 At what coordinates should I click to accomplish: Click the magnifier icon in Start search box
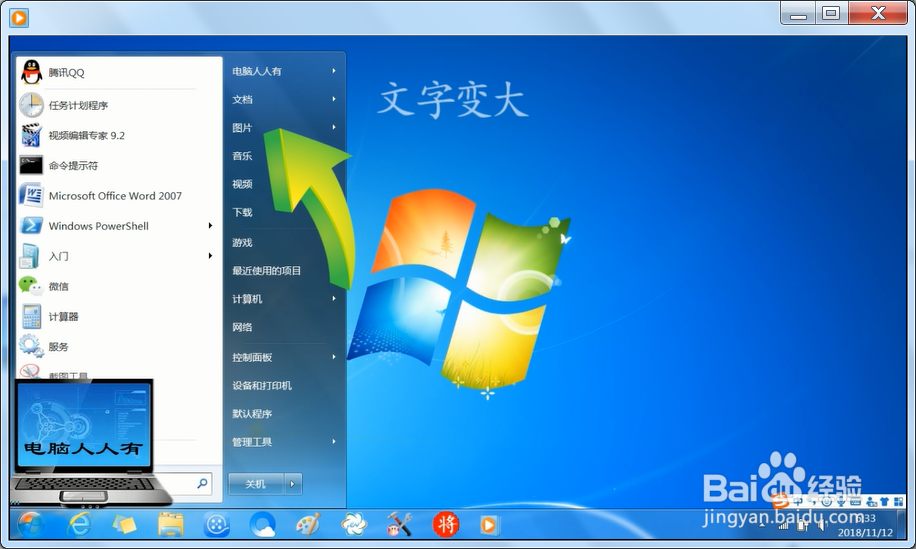pos(202,484)
